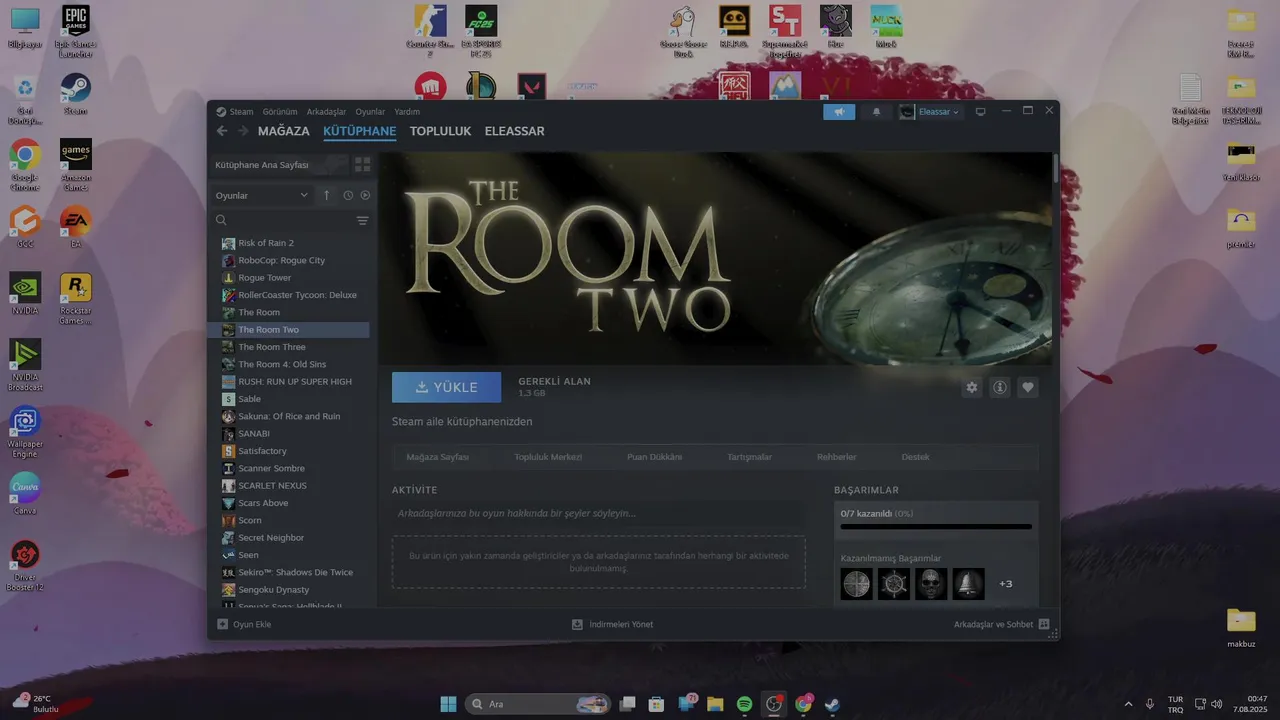
Task: Open Steam announcements megaphone button
Action: 839,112
